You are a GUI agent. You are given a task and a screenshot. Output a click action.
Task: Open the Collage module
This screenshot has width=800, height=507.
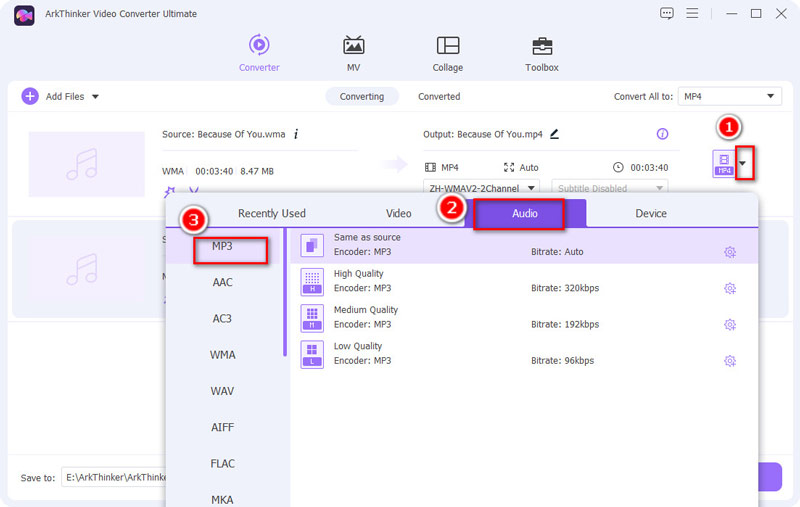tap(447, 53)
